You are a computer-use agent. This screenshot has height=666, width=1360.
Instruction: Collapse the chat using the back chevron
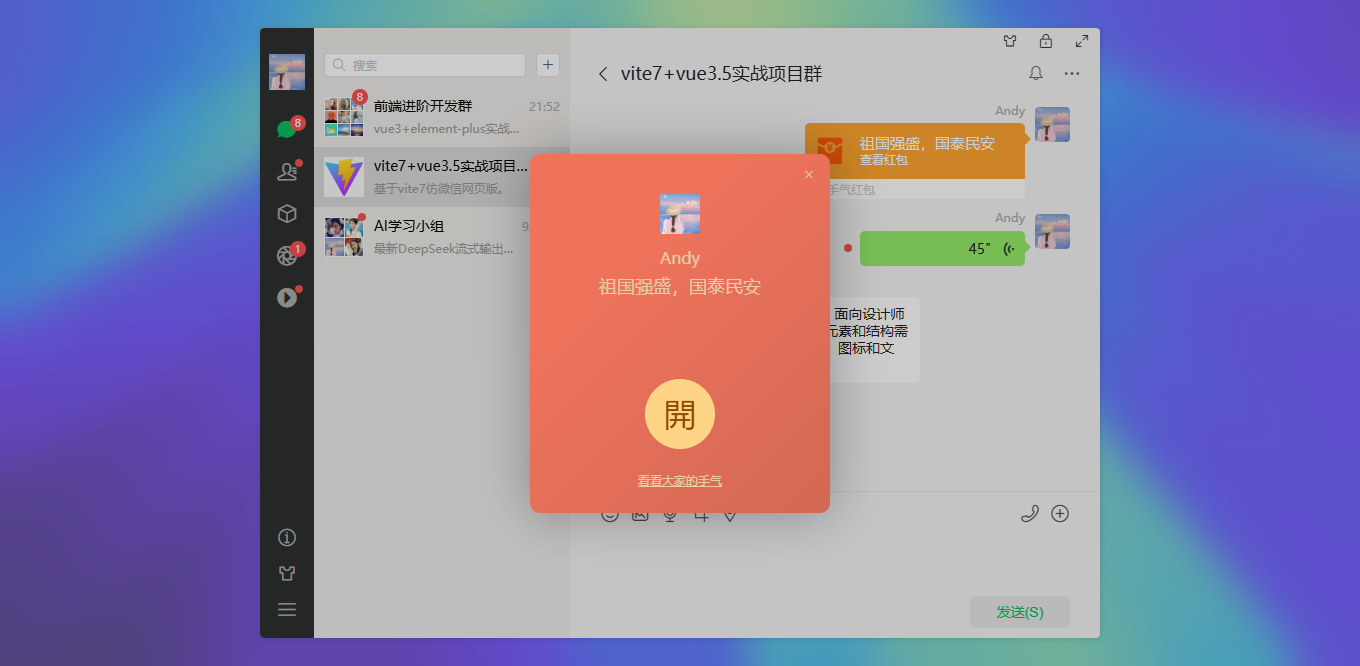click(602, 73)
